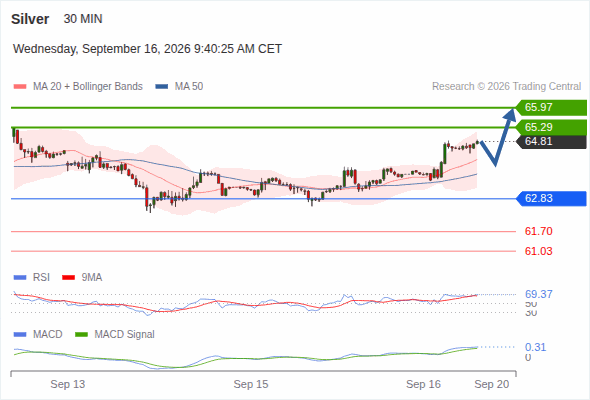Click the MA 20 Bollinger Bands red swatch
This screenshot has height=400, width=590.
coord(20,87)
